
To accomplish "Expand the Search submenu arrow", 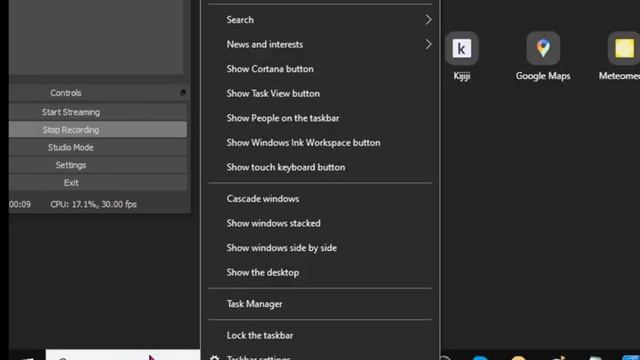I will click(428, 20).
